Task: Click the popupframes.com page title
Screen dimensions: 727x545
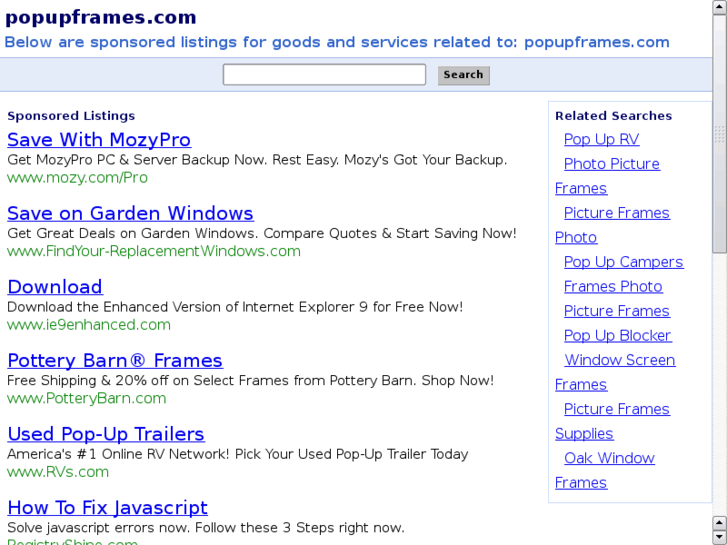Action: coord(101,17)
